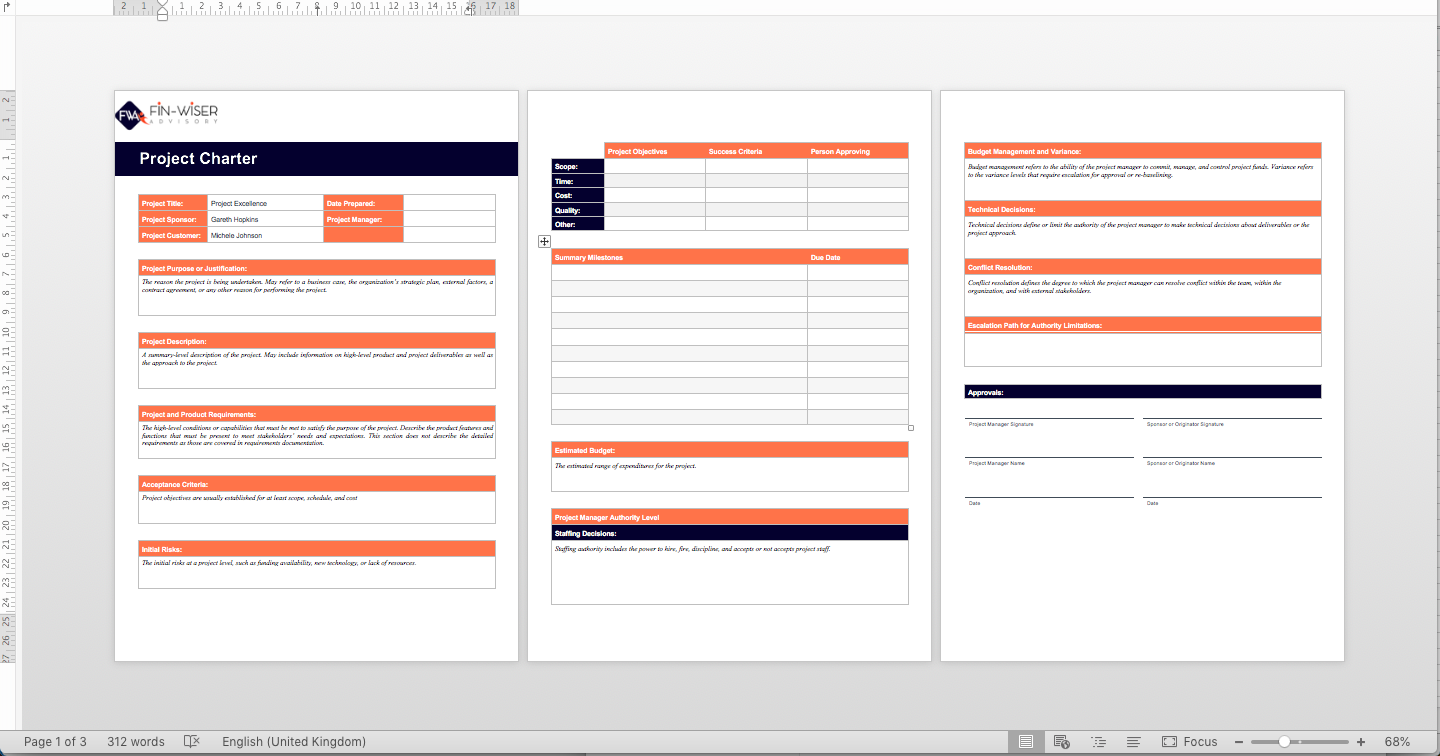Switch to Draft view
1440x756 pixels.
click(x=1133, y=741)
